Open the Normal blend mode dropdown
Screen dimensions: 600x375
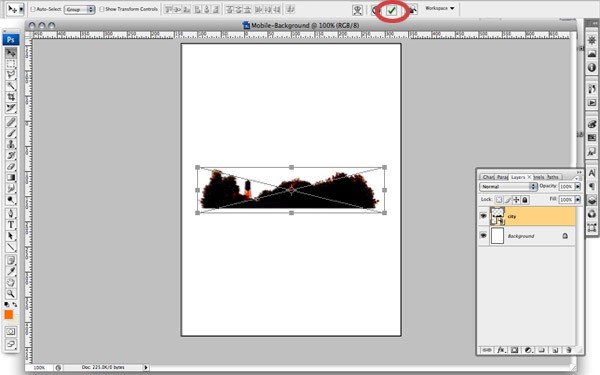tap(508, 186)
